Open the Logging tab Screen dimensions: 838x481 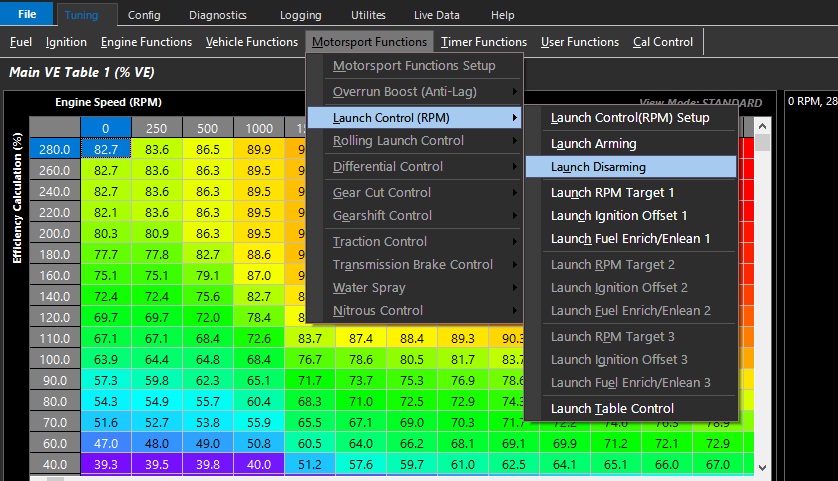[x=300, y=15]
